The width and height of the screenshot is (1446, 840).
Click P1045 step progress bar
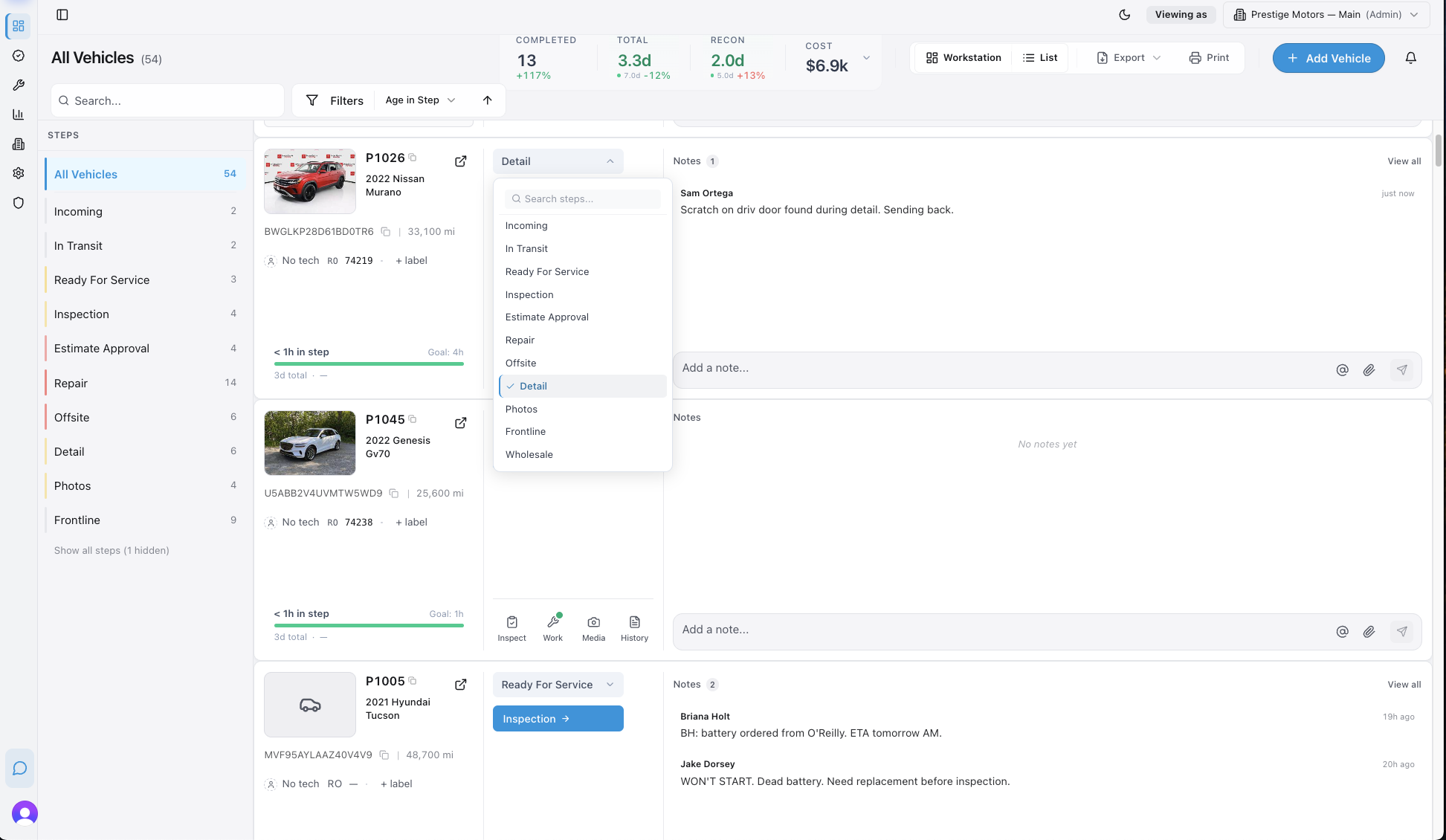369,626
